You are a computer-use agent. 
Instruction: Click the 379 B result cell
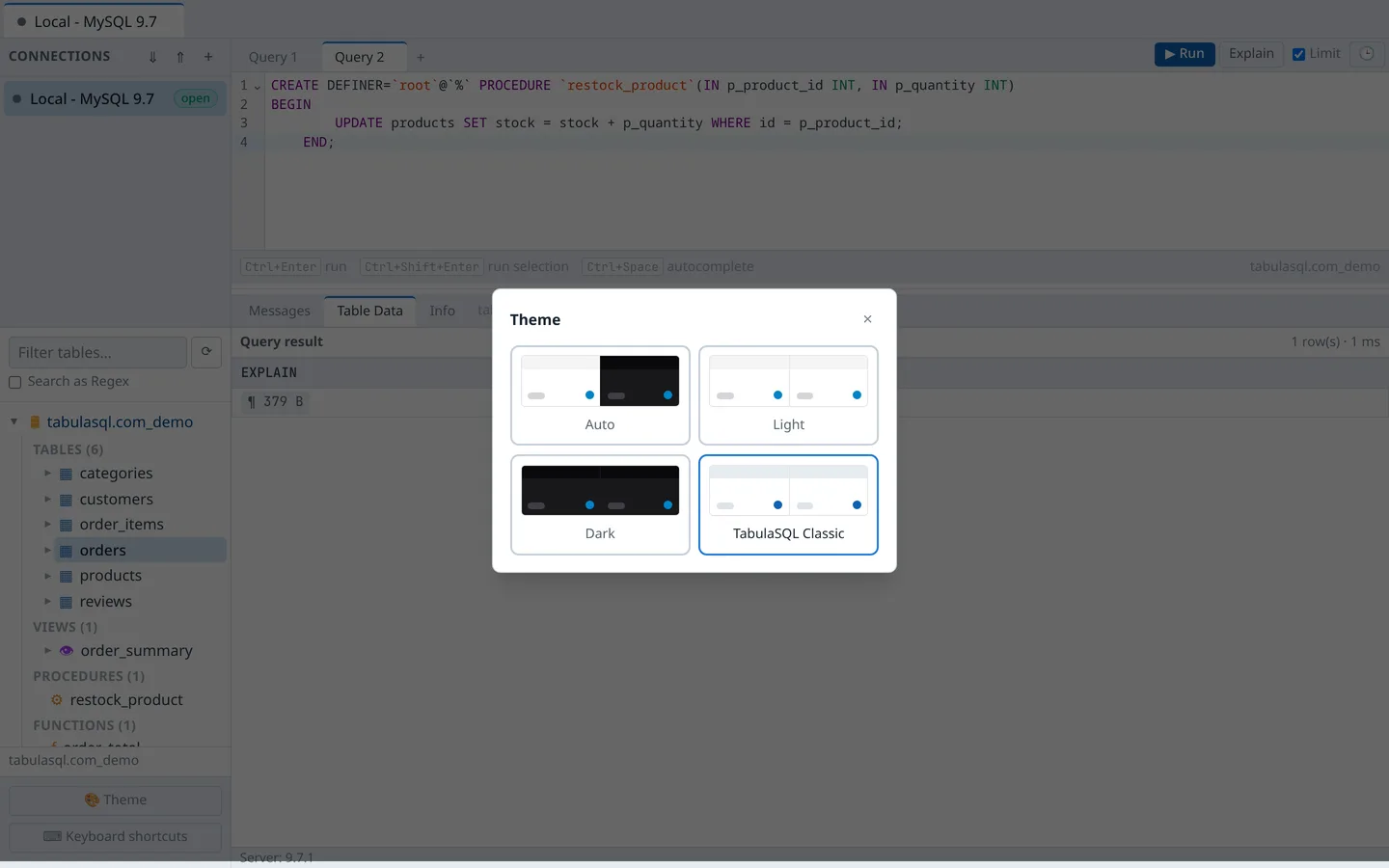[x=276, y=402]
